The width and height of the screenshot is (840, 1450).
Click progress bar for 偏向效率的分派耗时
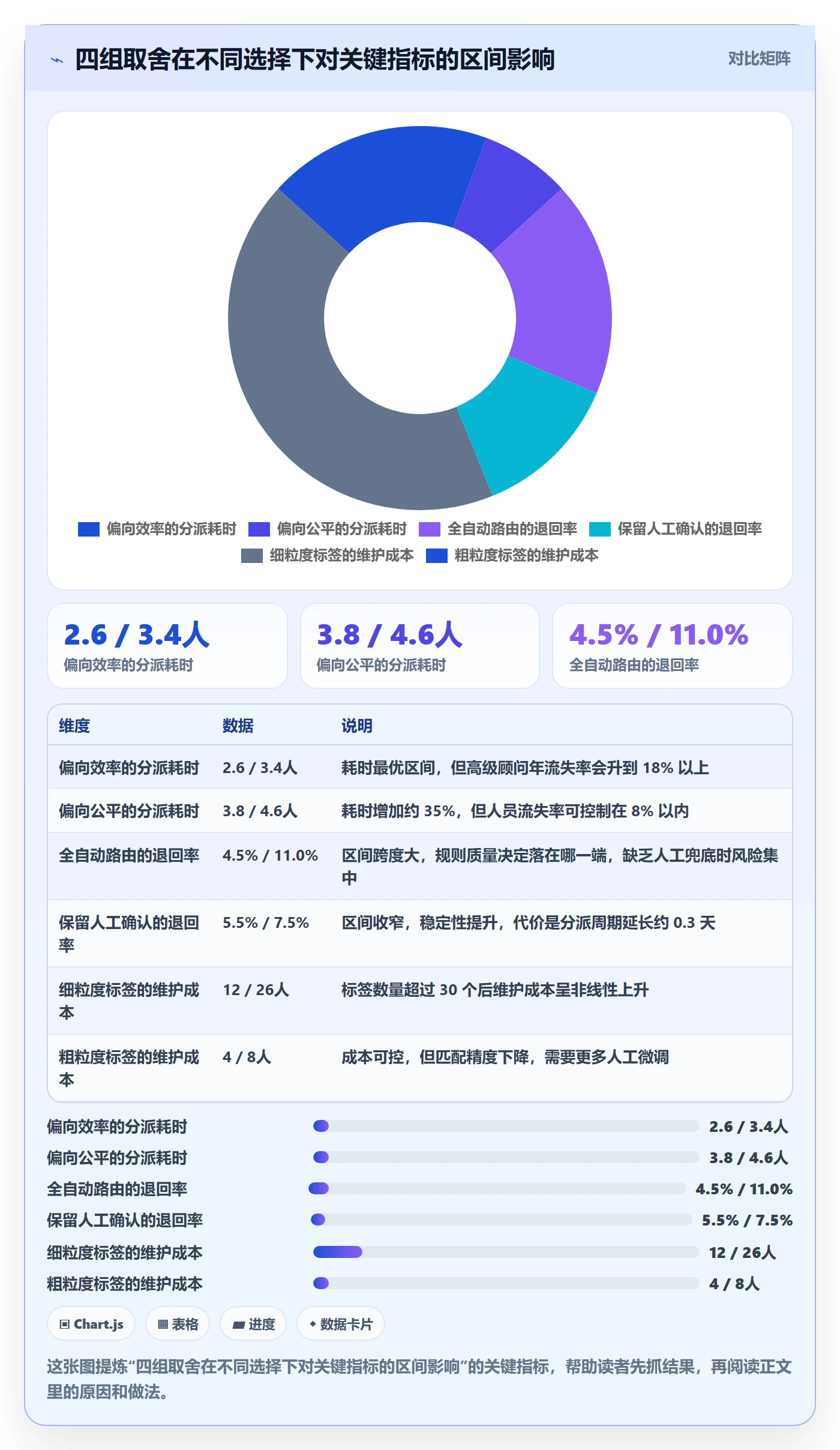[506, 1126]
